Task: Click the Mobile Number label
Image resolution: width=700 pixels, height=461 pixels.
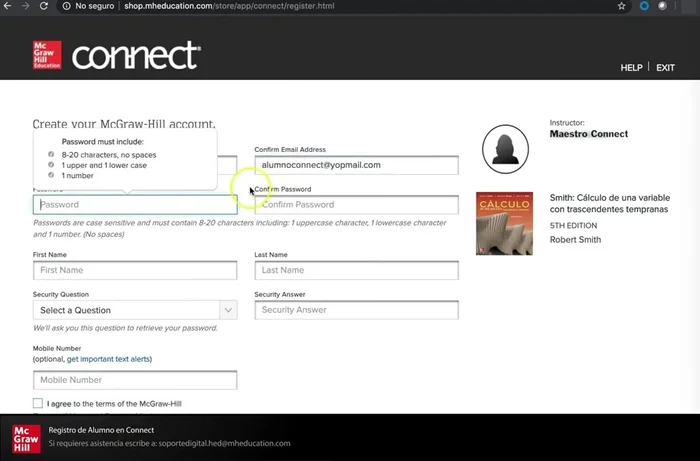Action: pyautogui.click(x=57, y=349)
